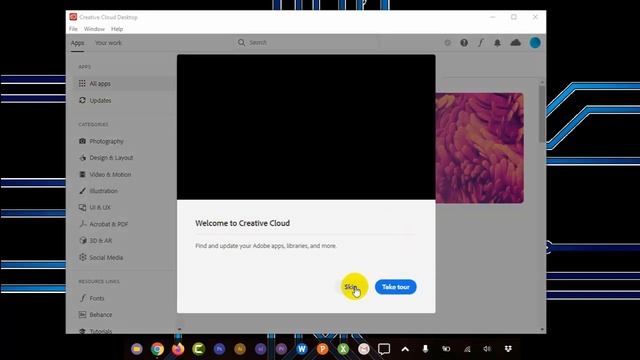640x360 pixels.
Task: Open Google Chrome from the taskbar
Action: coord(157,349)
